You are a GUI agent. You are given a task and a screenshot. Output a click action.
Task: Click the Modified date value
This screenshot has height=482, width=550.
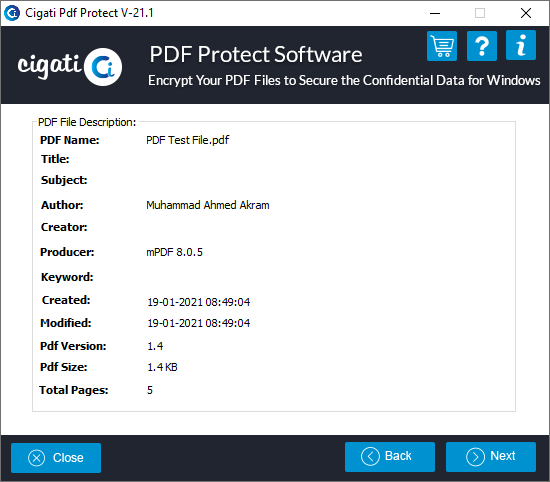click(x=199, y=323)
